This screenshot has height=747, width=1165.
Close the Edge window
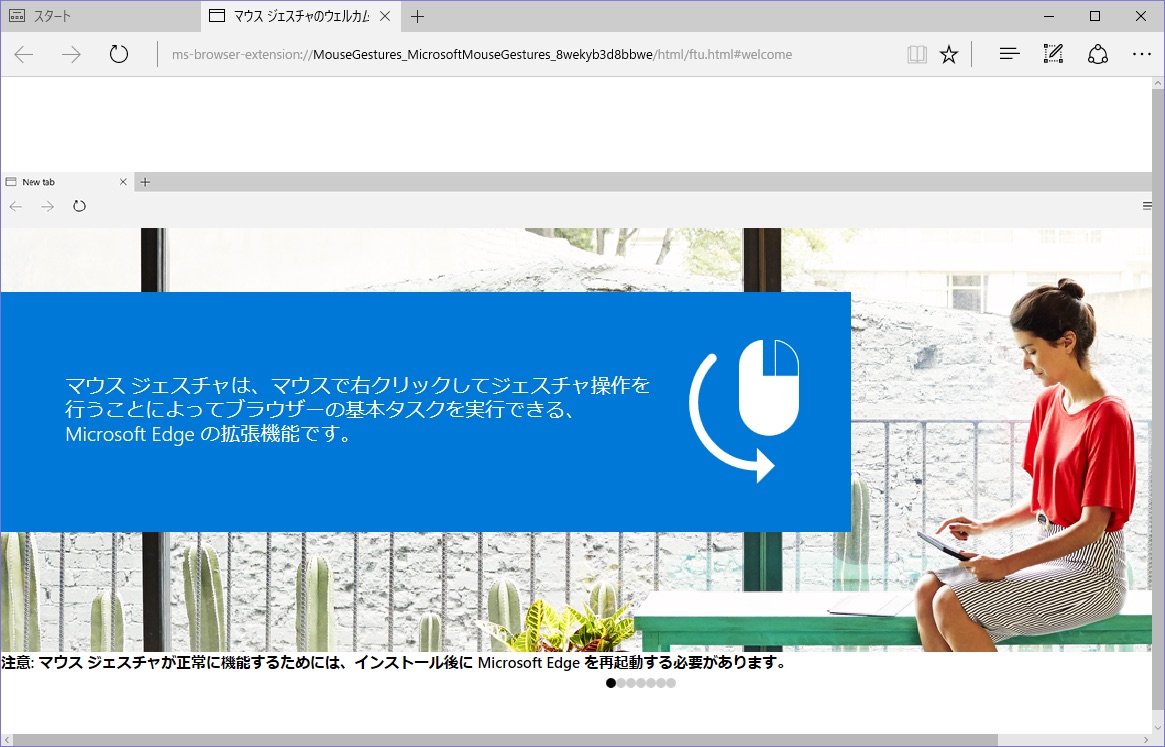point(1140,16)
